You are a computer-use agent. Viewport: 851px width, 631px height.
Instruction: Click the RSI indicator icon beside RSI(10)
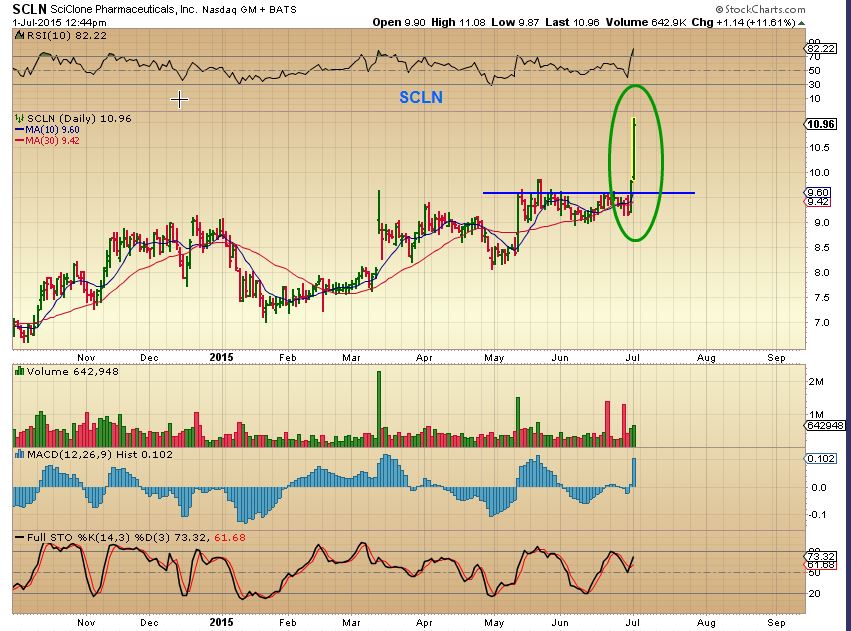[x=20, y=35]
